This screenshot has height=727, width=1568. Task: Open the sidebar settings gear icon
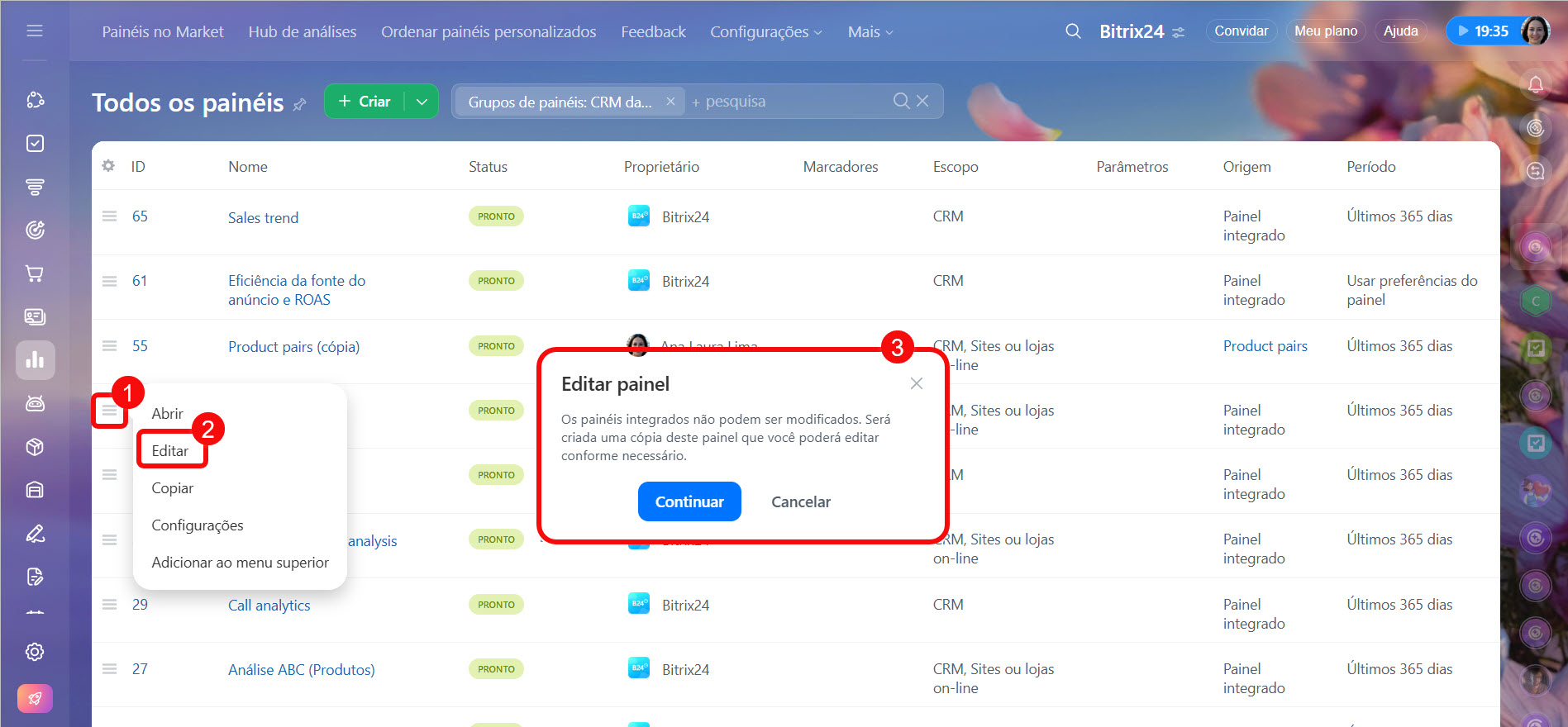(35, 652)
